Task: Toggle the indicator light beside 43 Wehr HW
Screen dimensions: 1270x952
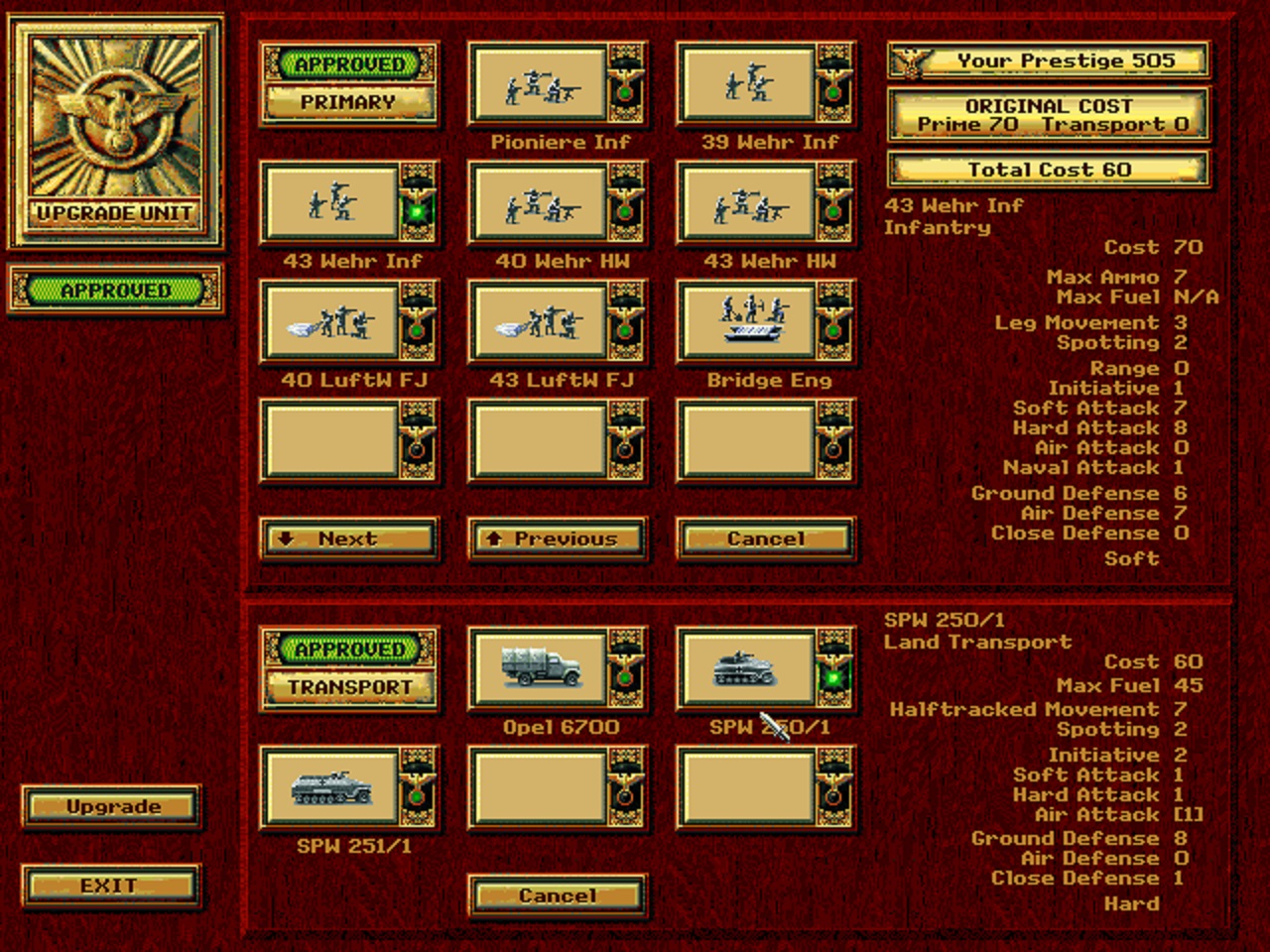Action: pos(834,212)
